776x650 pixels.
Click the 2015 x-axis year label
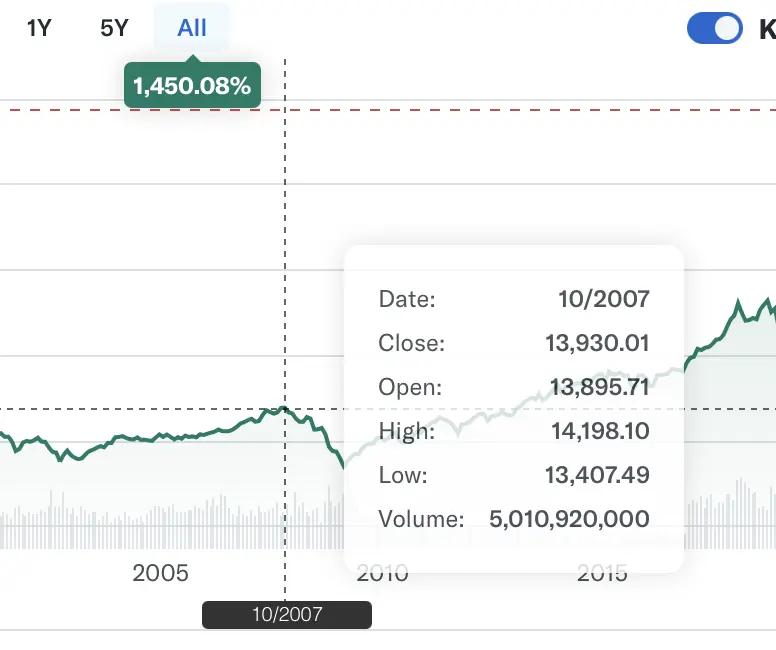(602, 573)
